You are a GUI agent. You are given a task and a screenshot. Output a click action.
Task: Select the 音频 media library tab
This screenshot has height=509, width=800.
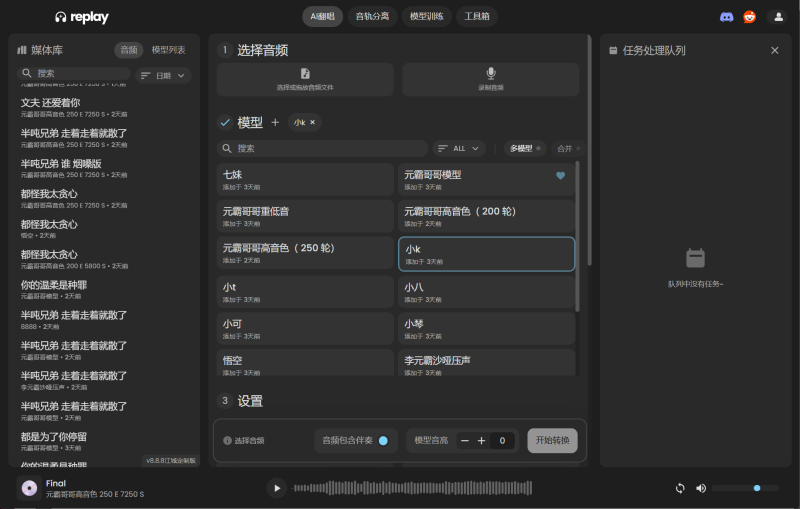point(129,50)
